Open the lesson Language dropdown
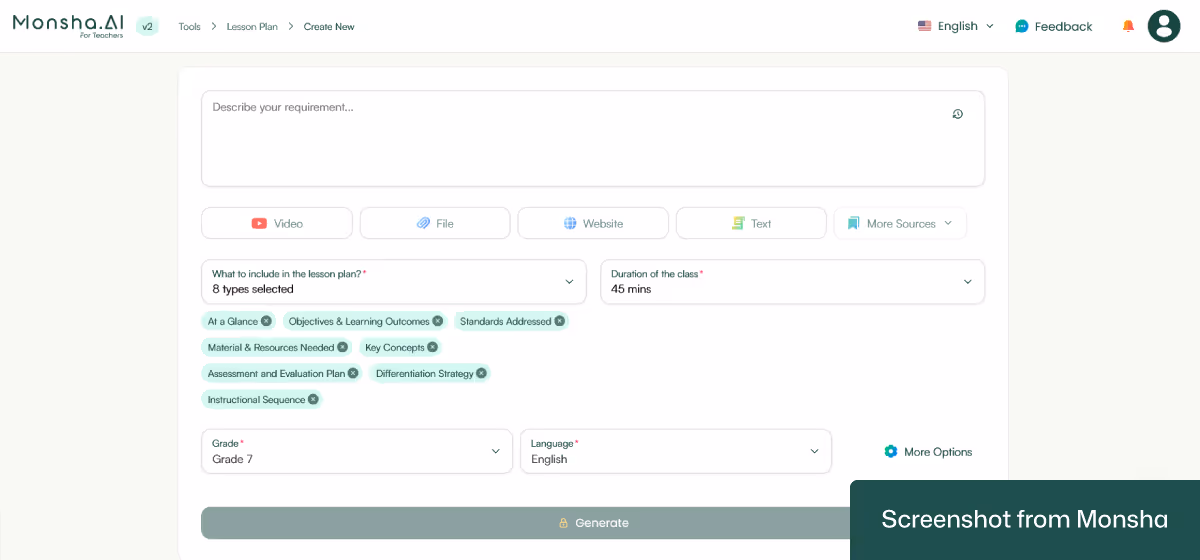 pyautogui.click(x=676, y=452)
